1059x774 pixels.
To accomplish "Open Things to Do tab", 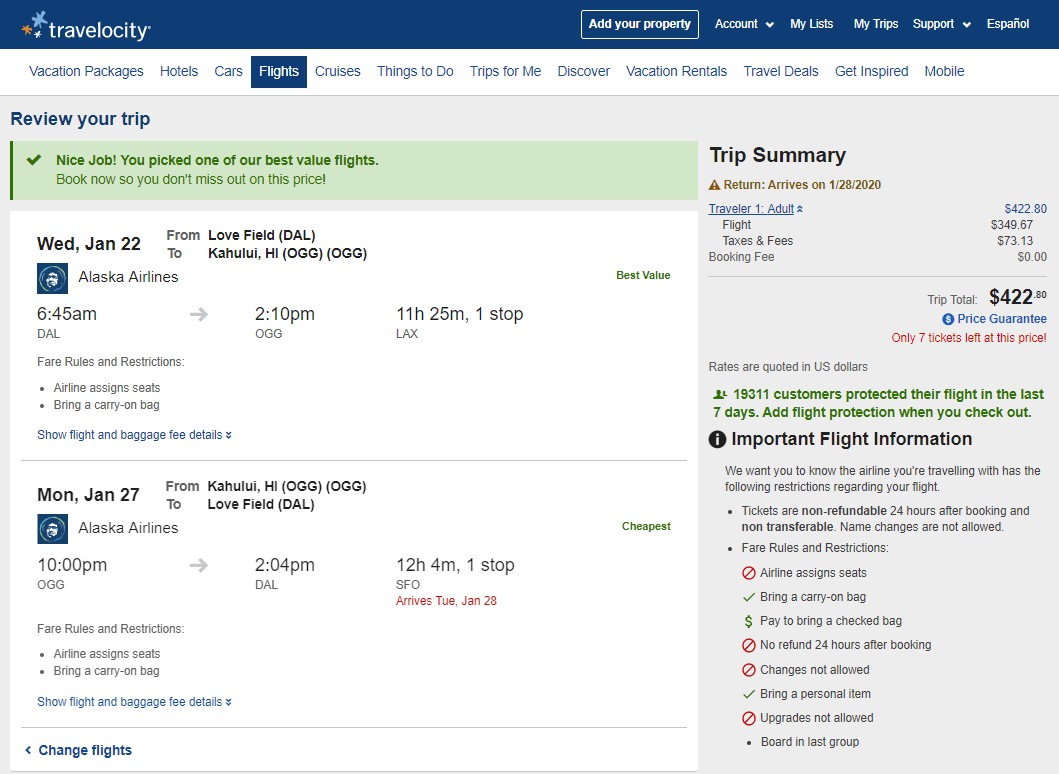I will click(x=415, y=72).
